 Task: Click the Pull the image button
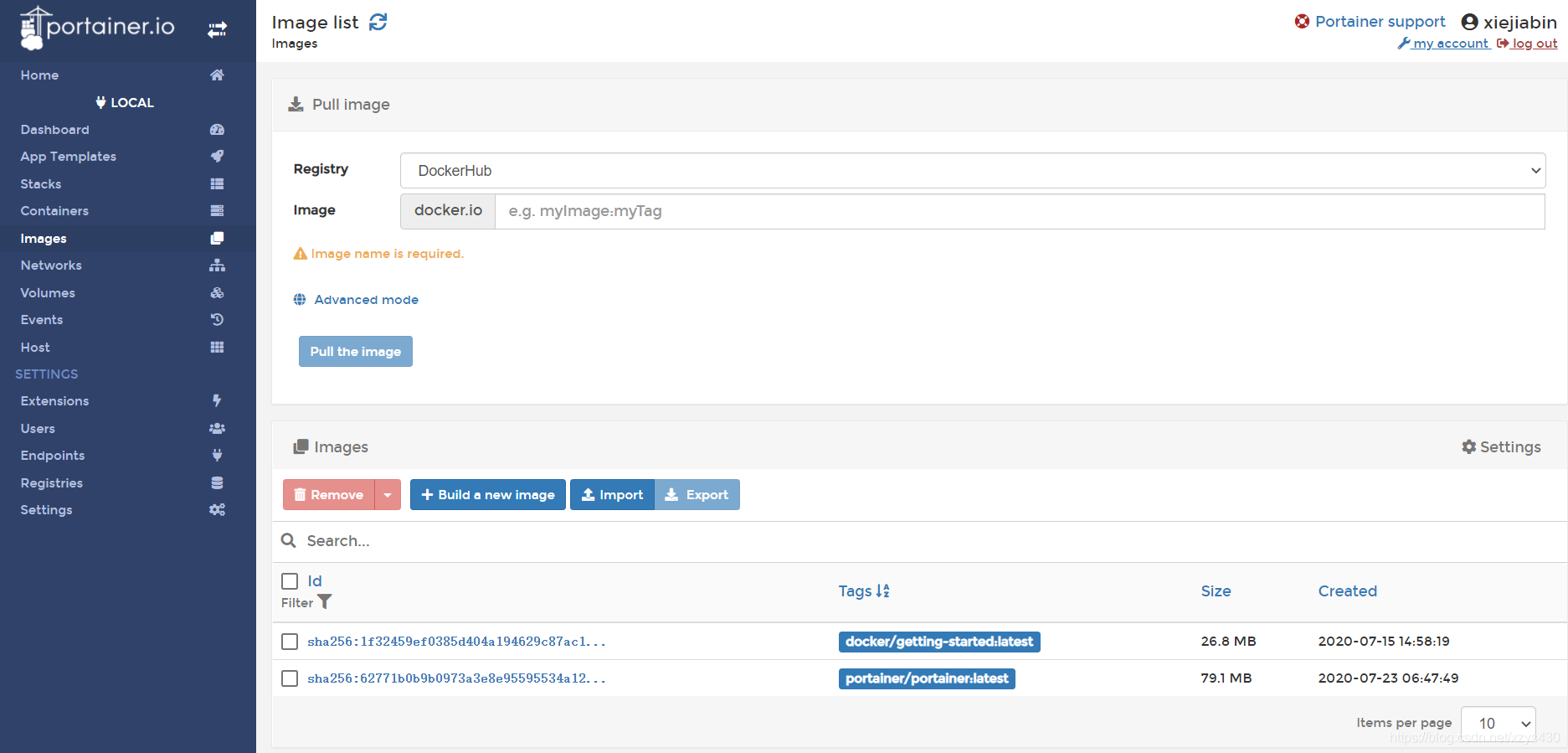356,352
